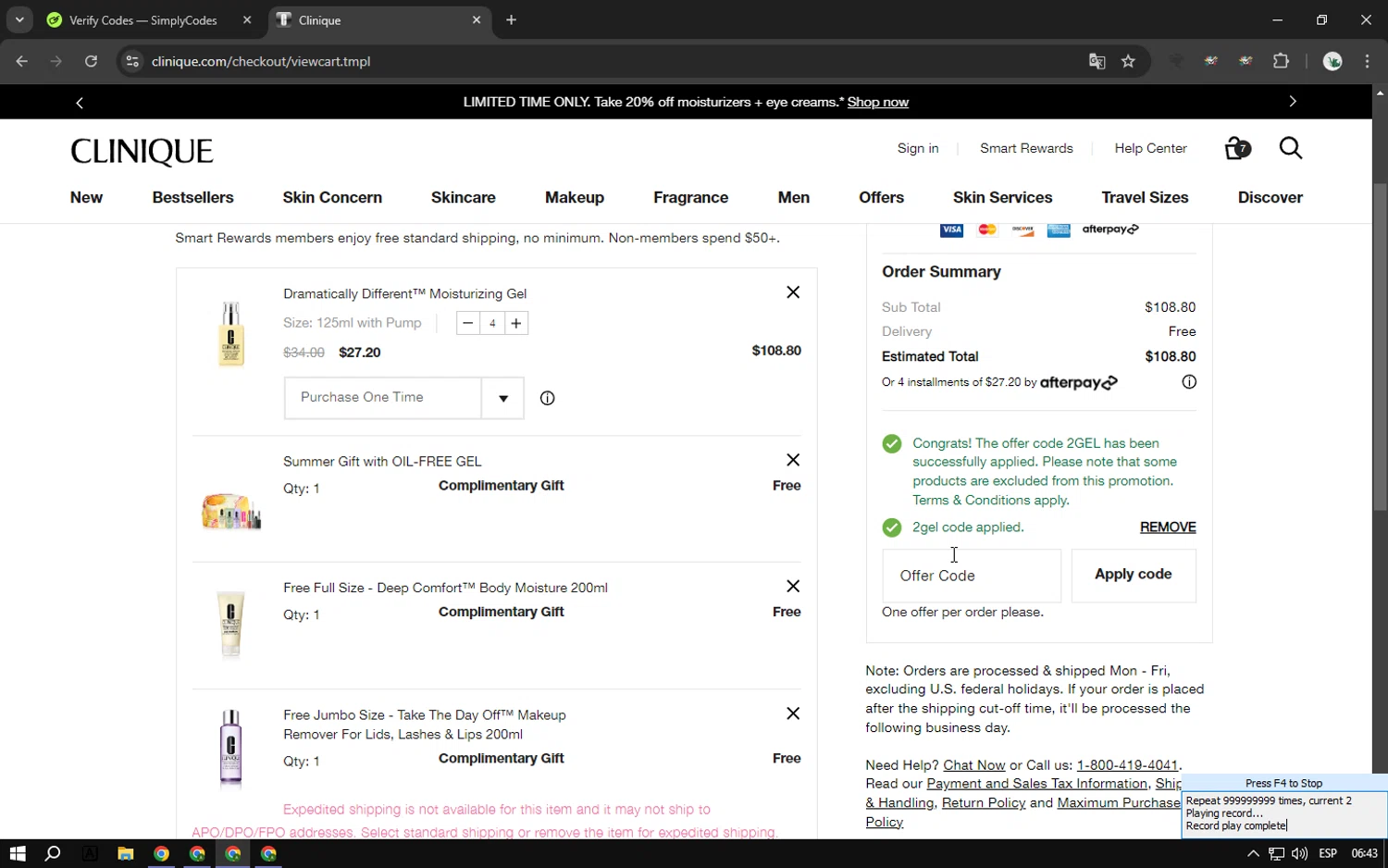This screenshot has width=1388, height=868.
Task: Show next promotional banner message
Action: [1293, 102]
